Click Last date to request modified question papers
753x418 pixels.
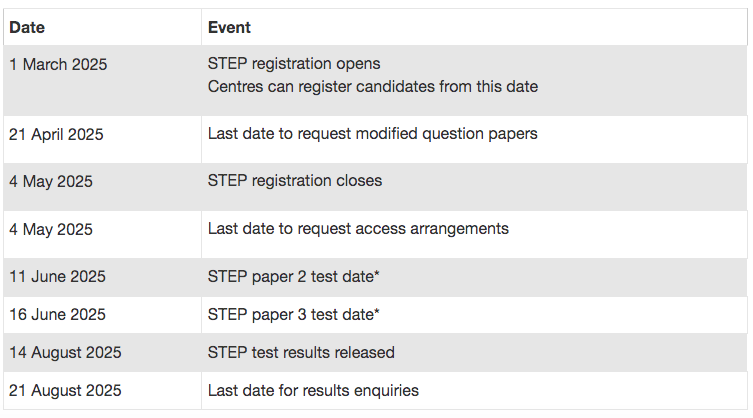click(373, 134)
